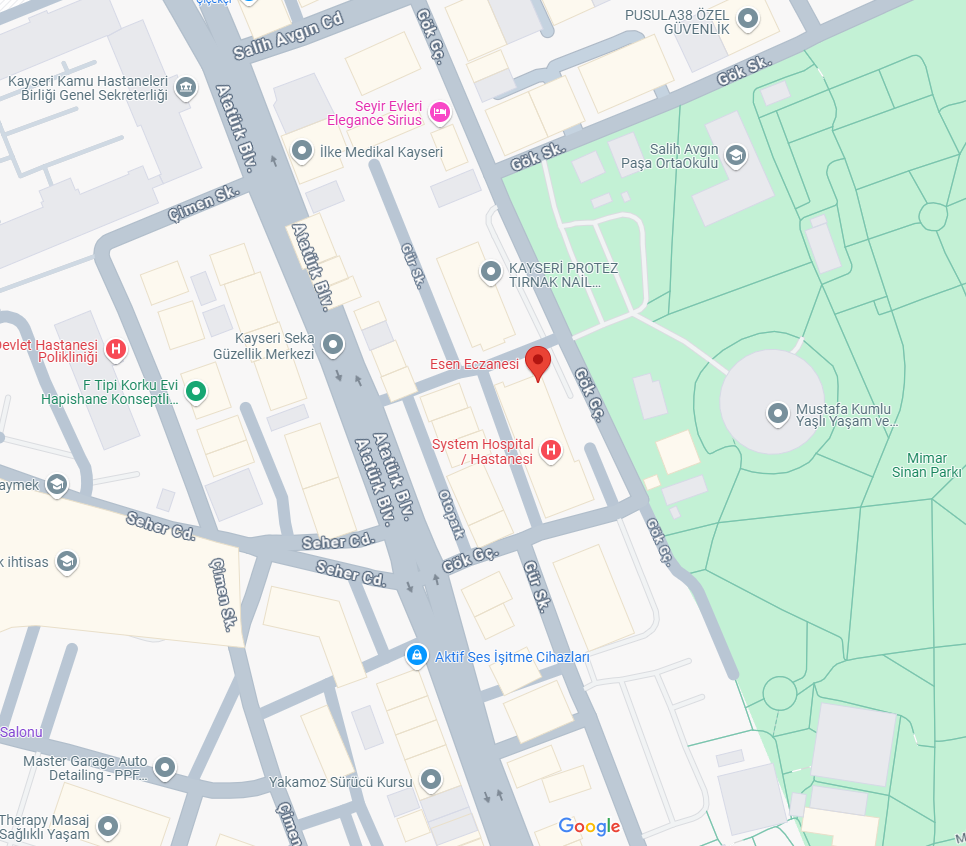Click the Salih Avgın Paşa OrtaOkulu school icon
This screenshot has width=966, height=846.
point(736,156)
